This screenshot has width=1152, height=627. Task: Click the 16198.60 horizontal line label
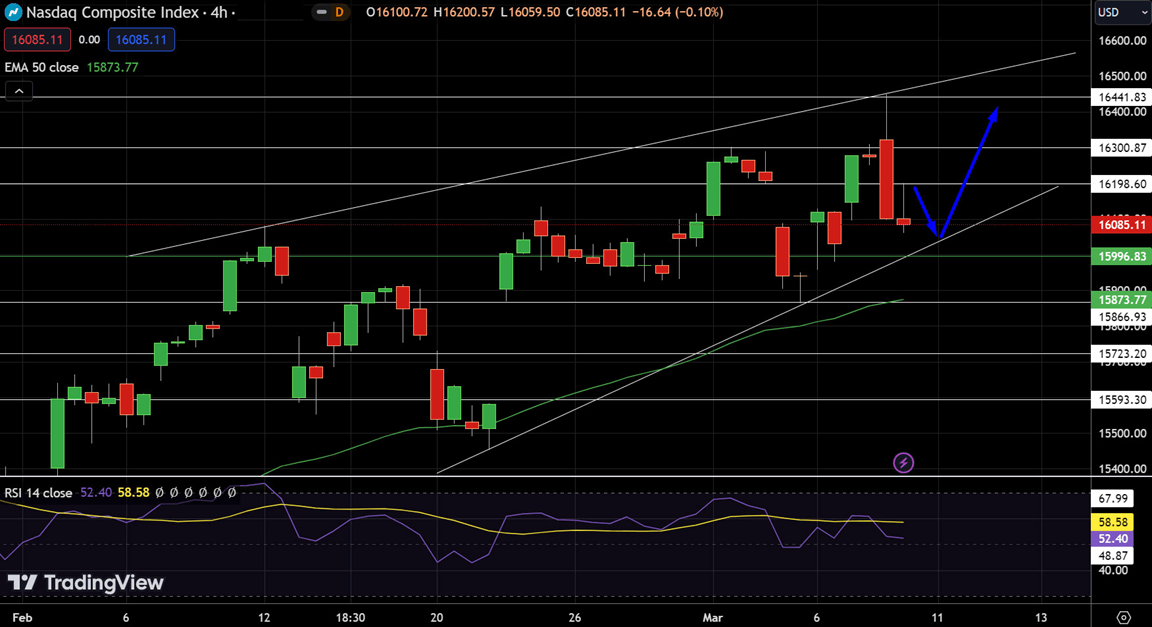tap(1121, 184)
